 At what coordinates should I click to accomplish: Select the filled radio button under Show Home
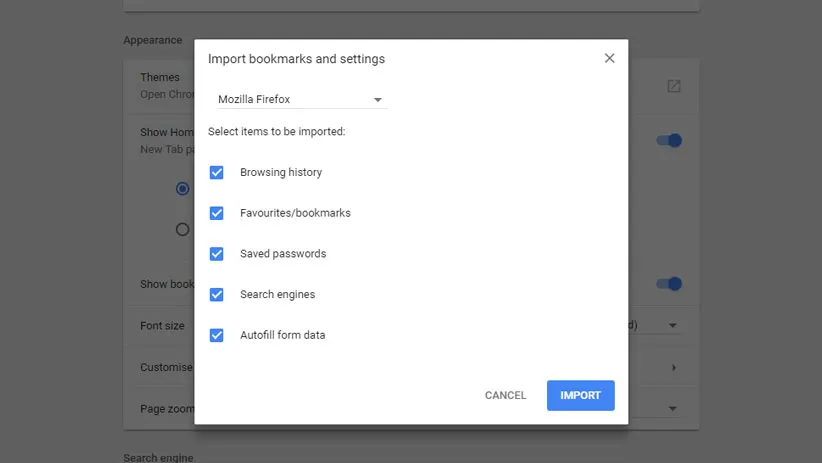(183, 188)
